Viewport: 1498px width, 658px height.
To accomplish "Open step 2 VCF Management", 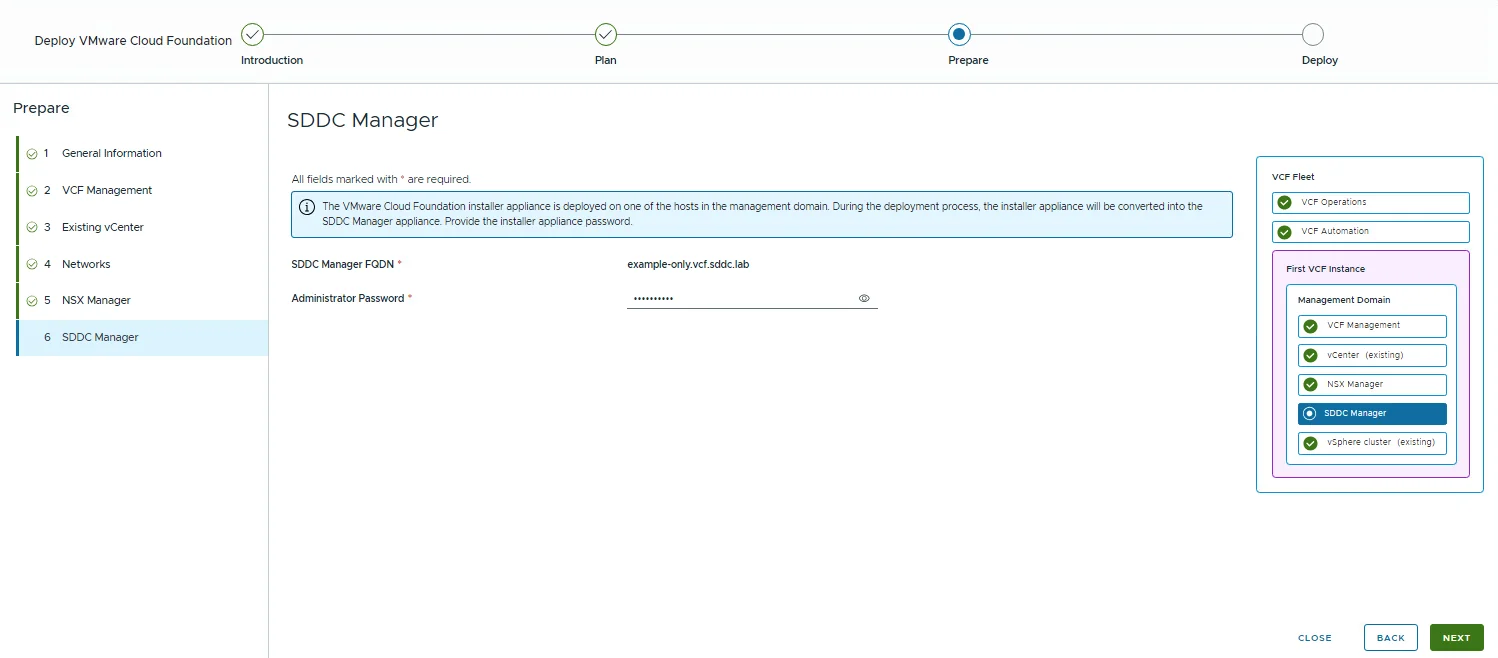I will click(x=142, y=190).
